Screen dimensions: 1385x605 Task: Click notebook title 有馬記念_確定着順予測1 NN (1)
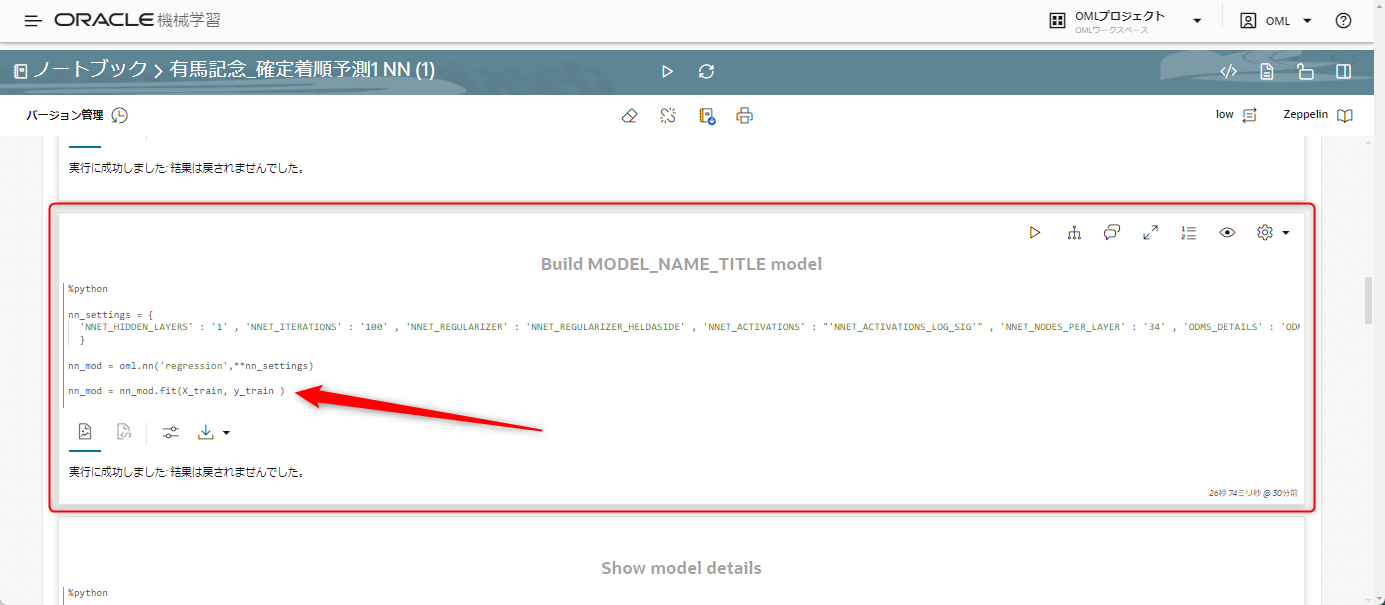tap(302, 70)
